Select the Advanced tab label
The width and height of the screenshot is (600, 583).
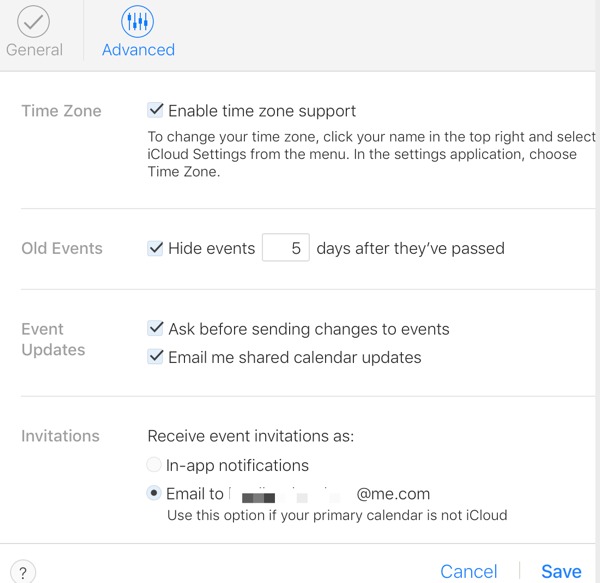138,50
